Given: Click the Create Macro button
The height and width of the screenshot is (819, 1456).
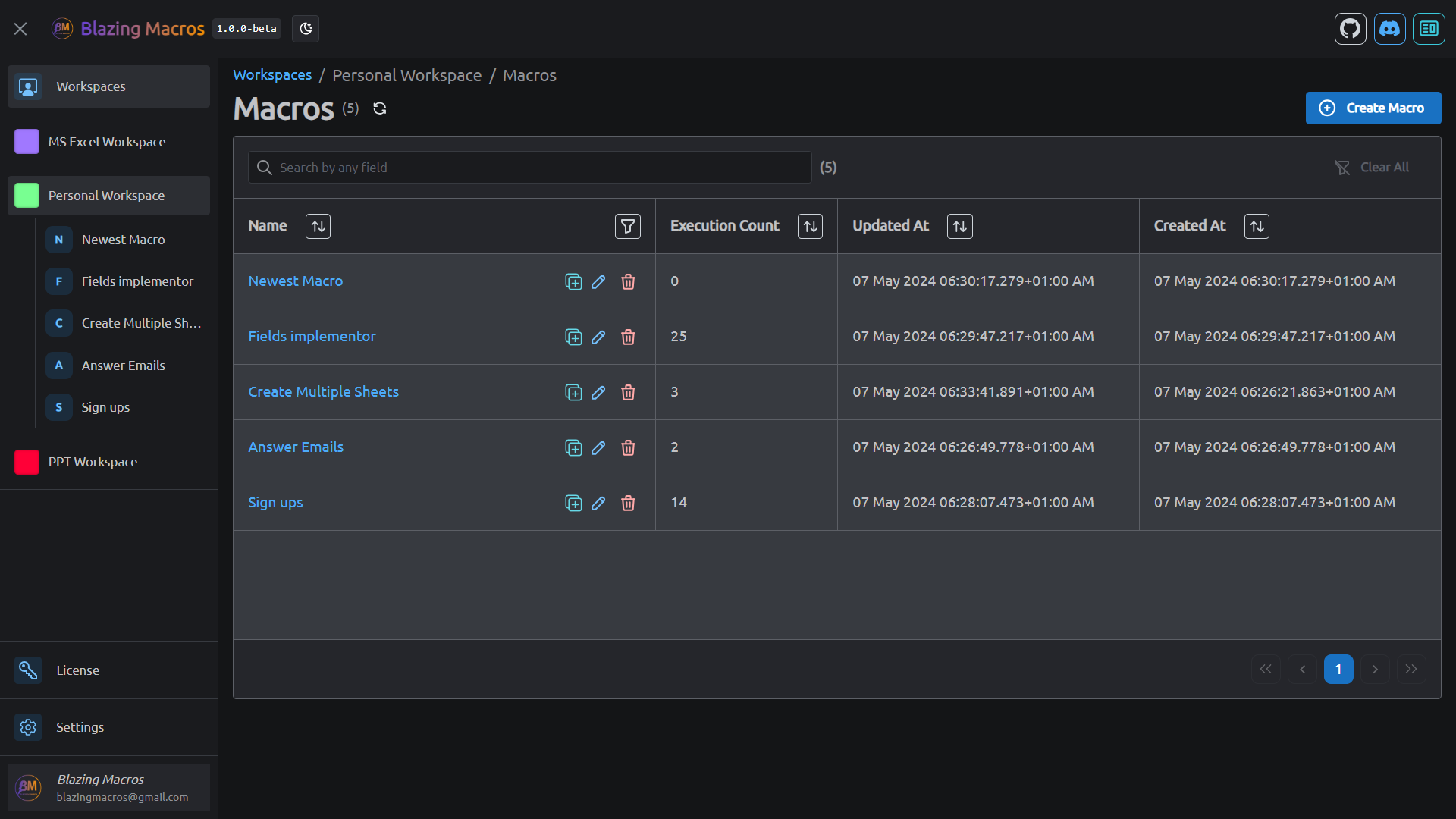Looking at the screenshot, I should 1373,108.
